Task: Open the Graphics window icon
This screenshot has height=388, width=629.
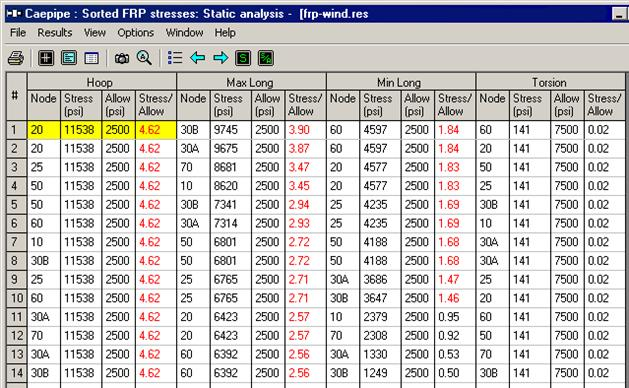Action: 46,58
